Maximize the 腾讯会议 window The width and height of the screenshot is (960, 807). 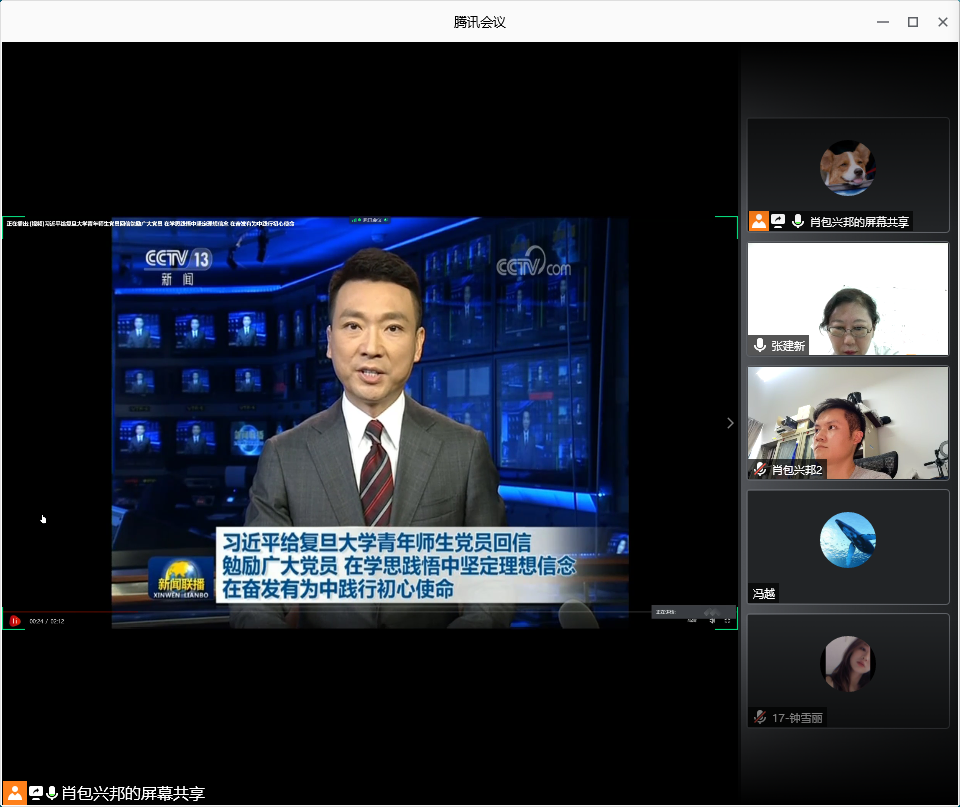point(913,21)
